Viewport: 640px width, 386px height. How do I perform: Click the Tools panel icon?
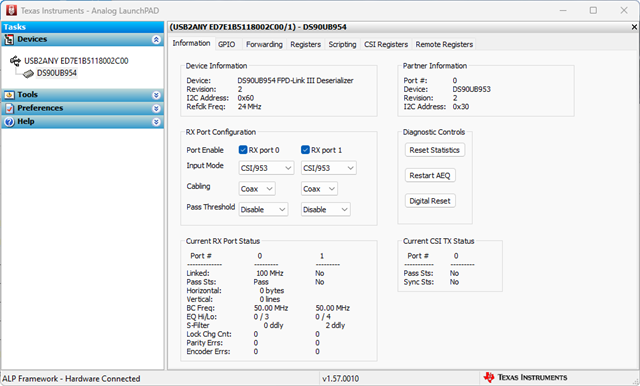[x=9, y=95]
